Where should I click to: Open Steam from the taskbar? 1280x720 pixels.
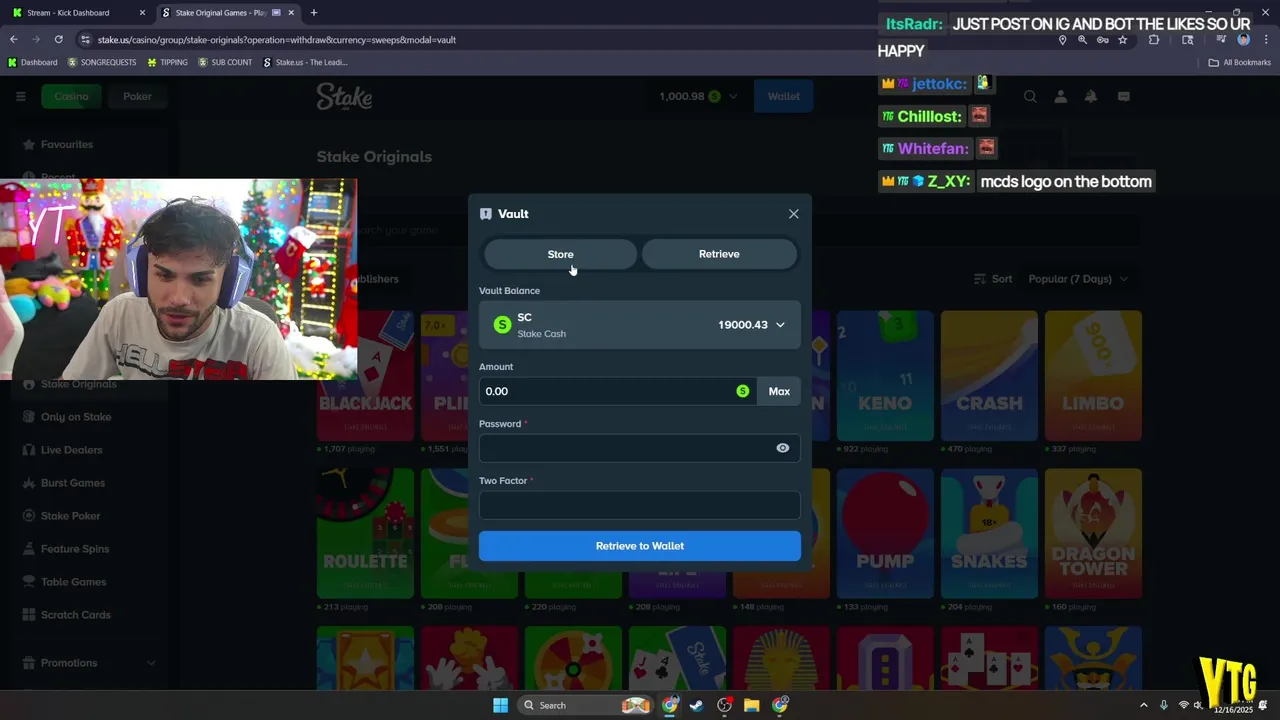(696, 705)
